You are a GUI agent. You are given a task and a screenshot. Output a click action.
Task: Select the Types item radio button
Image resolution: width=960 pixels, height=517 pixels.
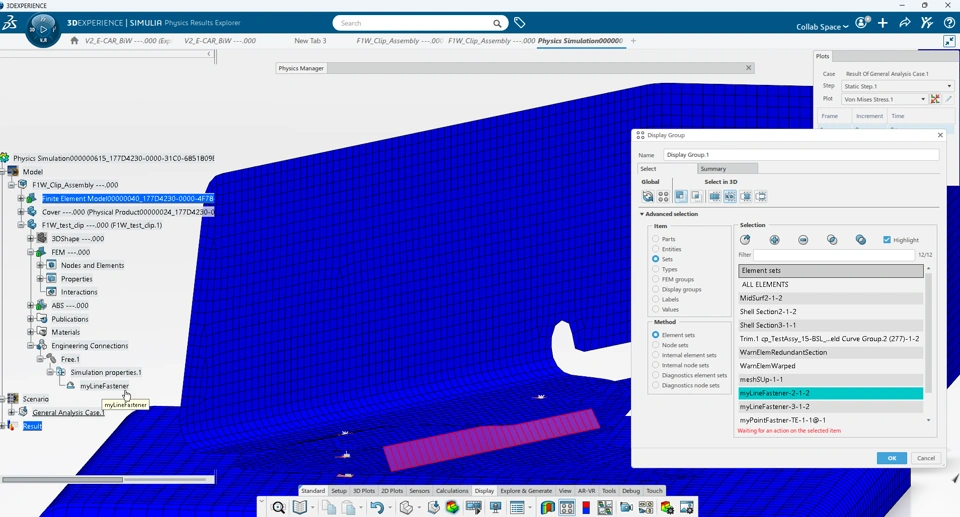click(656, 269)
